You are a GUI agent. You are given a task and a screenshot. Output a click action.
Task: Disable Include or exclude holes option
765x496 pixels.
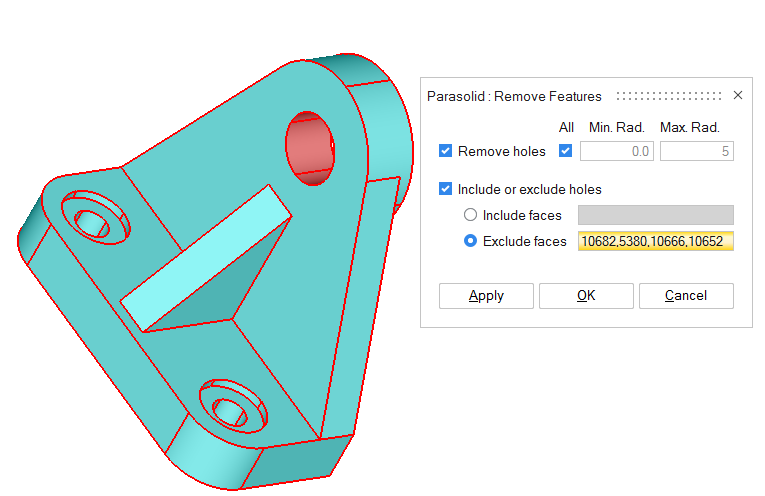pos(446,189)
